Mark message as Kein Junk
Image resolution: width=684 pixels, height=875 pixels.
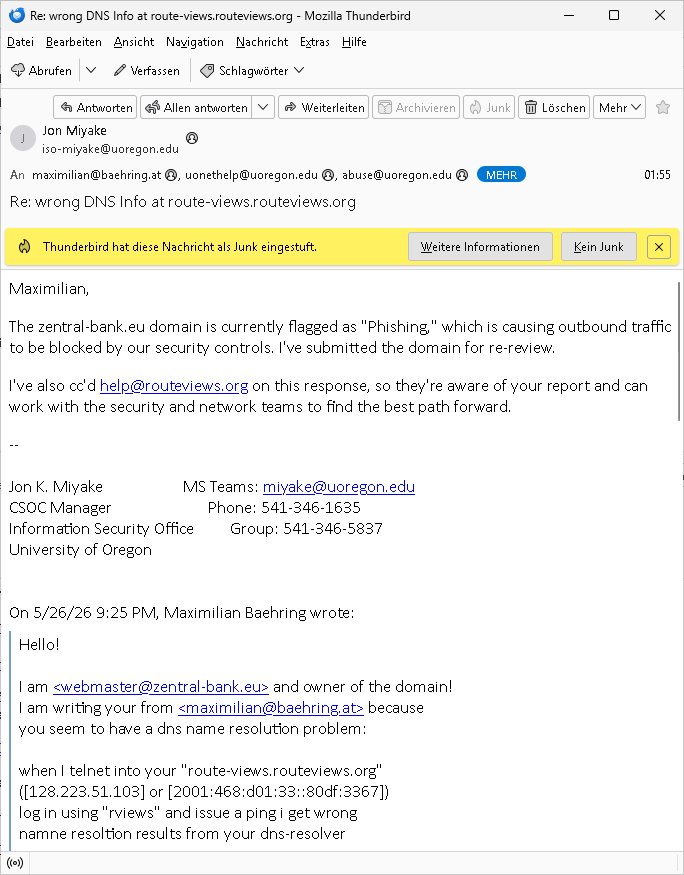(x=599, y=247)
